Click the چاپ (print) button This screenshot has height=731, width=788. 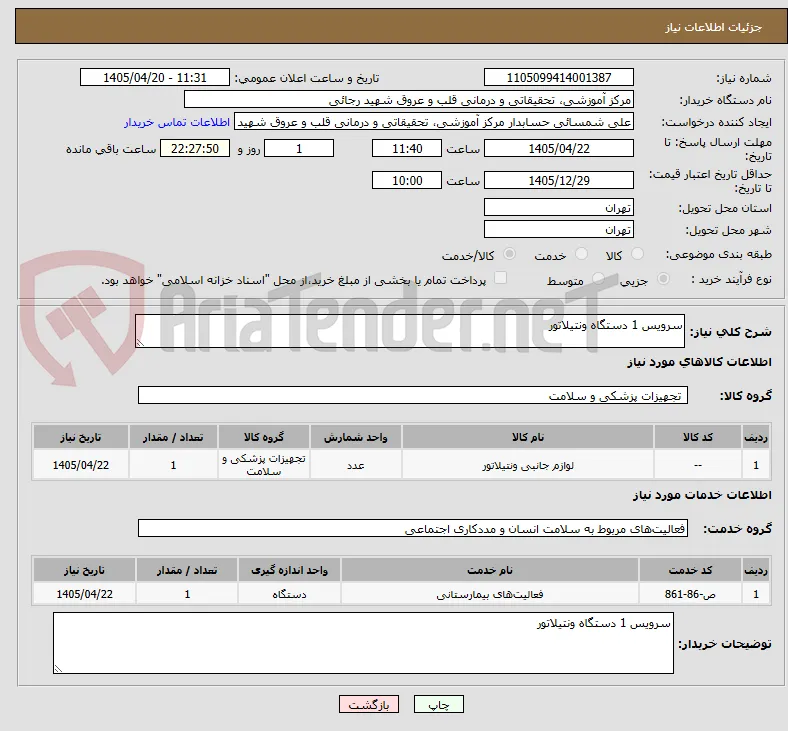438,704
